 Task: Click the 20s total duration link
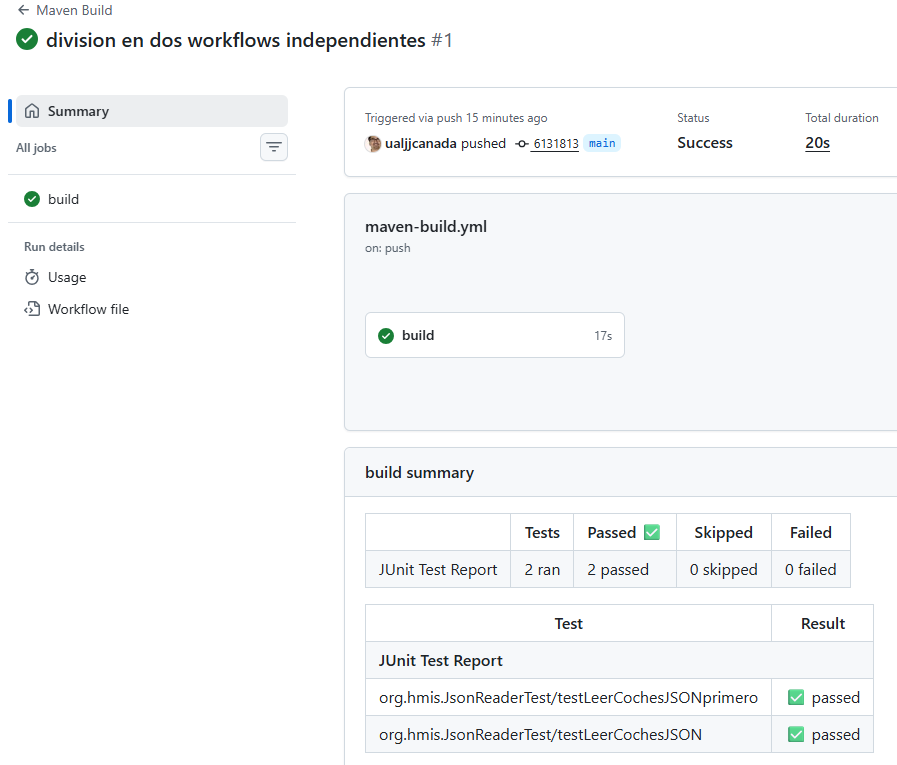[x=817, y=143]
